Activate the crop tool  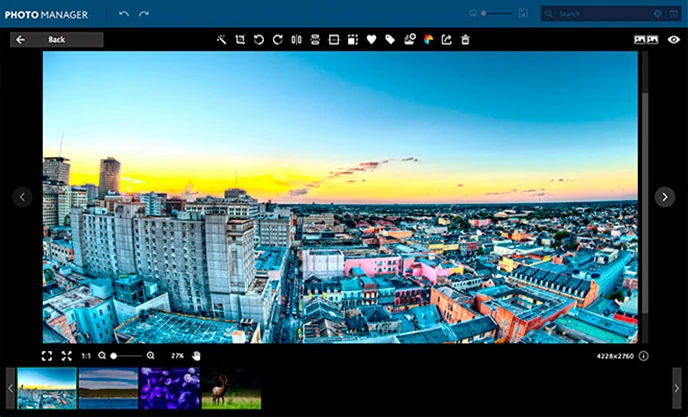click(240, 40)
